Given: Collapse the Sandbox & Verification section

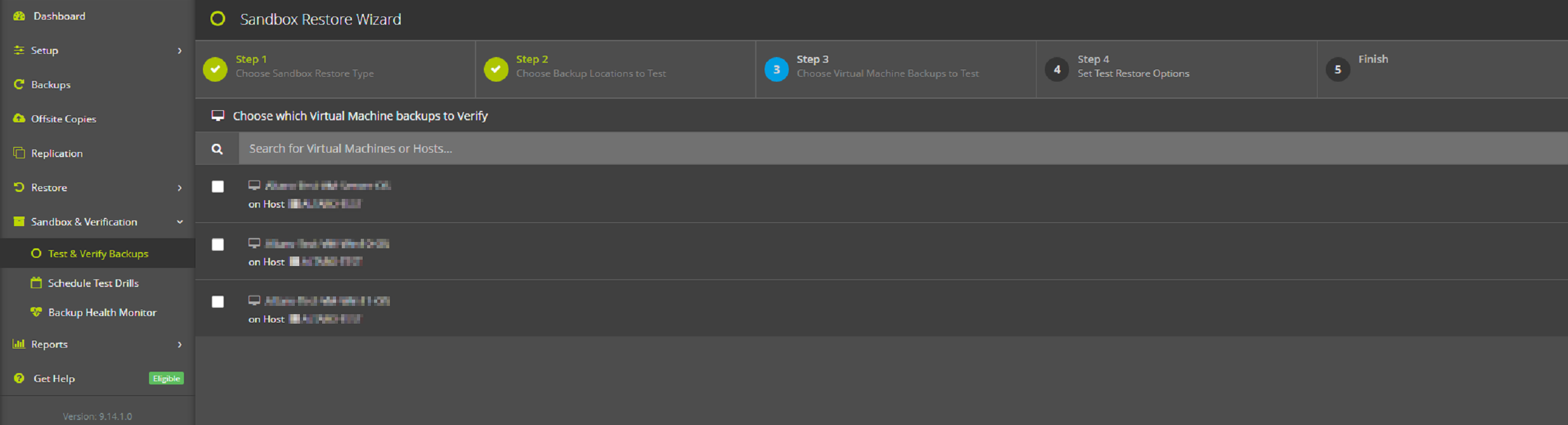Looking at the screenshot, I should coord(179,222).
